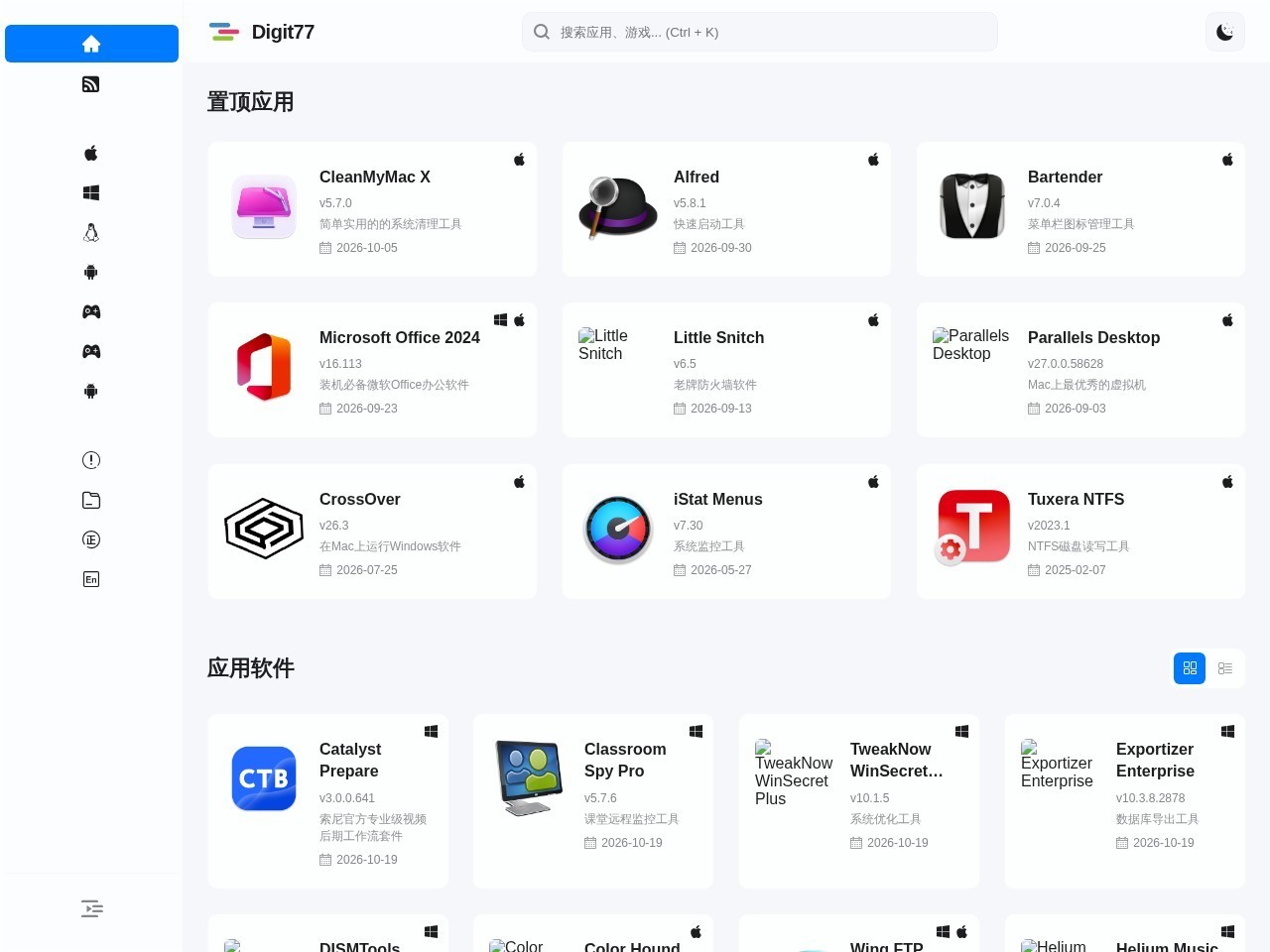Click the Digit77 logo icon
This screenshot has height=952, width=1270.
[224, 32]
